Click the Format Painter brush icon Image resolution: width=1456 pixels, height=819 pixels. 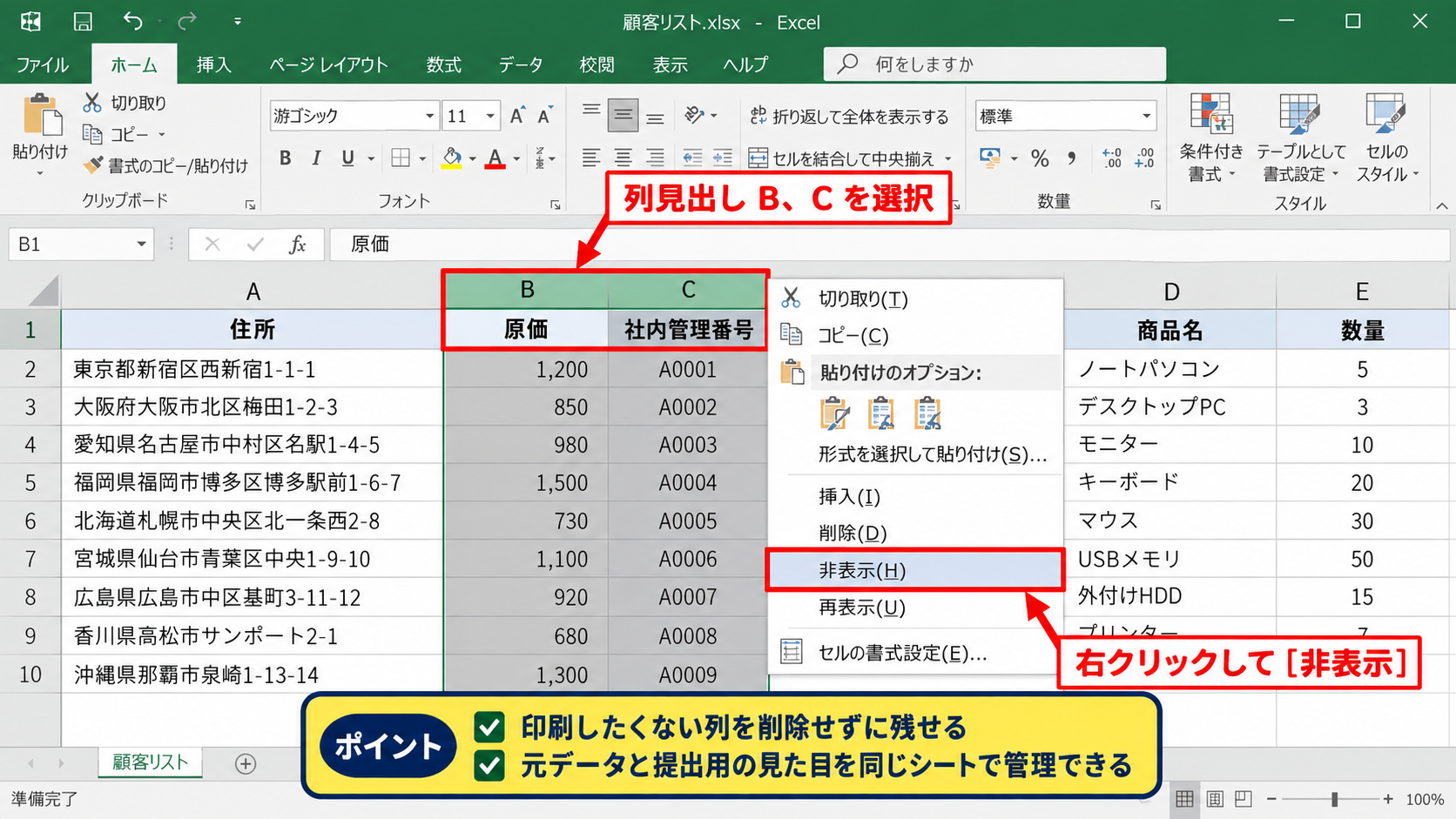[x=93, y=164]
